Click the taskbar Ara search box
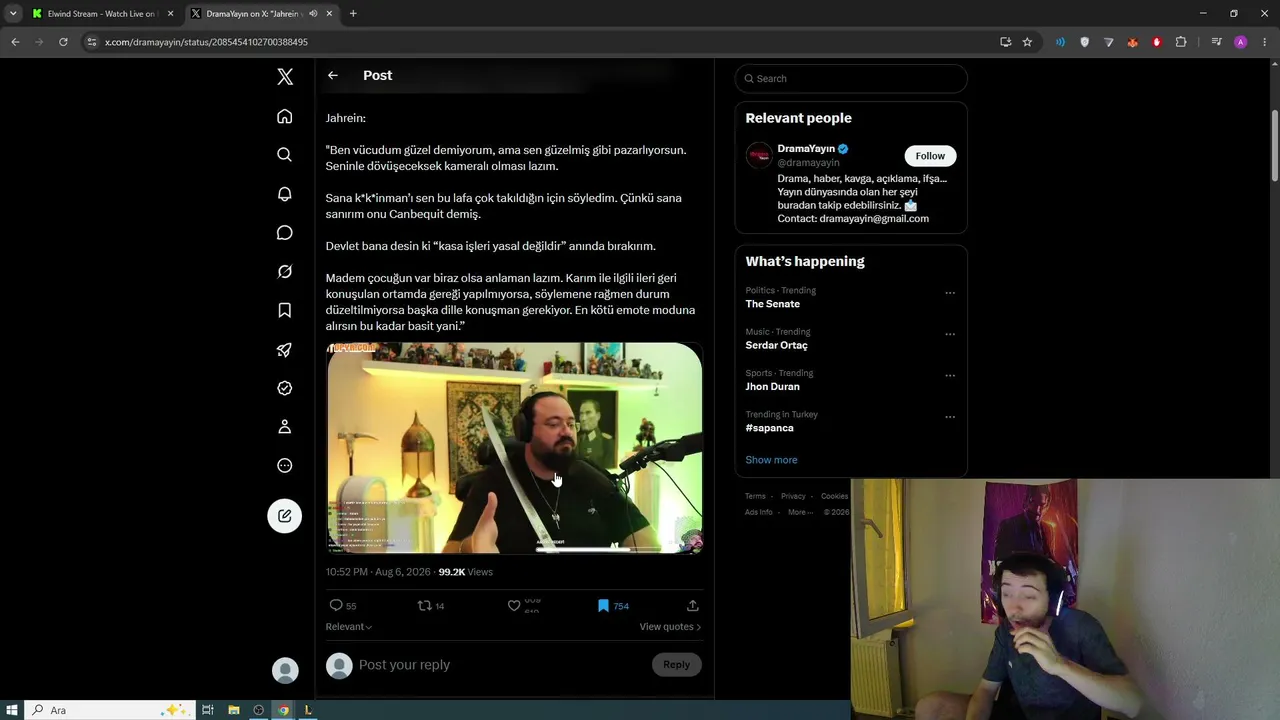The height and width of the screenshot is (720, 1280). [x=108, y=710]
